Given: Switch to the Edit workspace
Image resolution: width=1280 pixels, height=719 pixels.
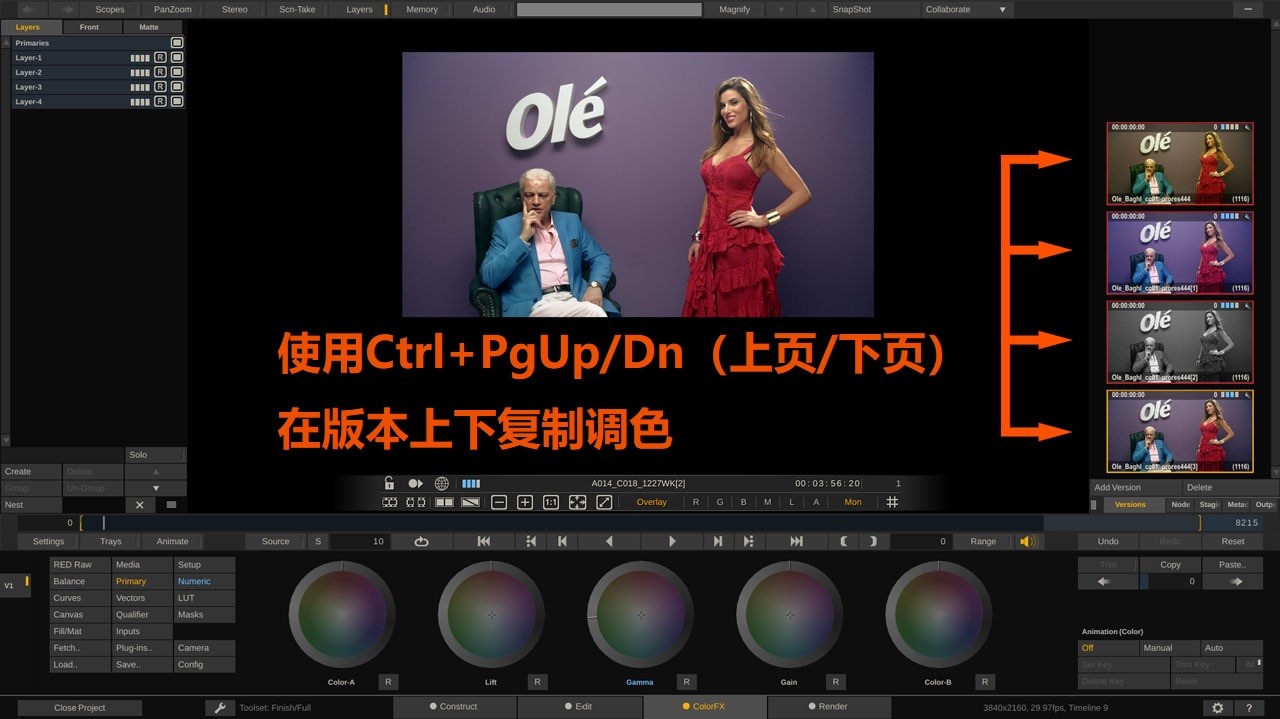Looking at the screenshot, I should click(x=580, y=707).
